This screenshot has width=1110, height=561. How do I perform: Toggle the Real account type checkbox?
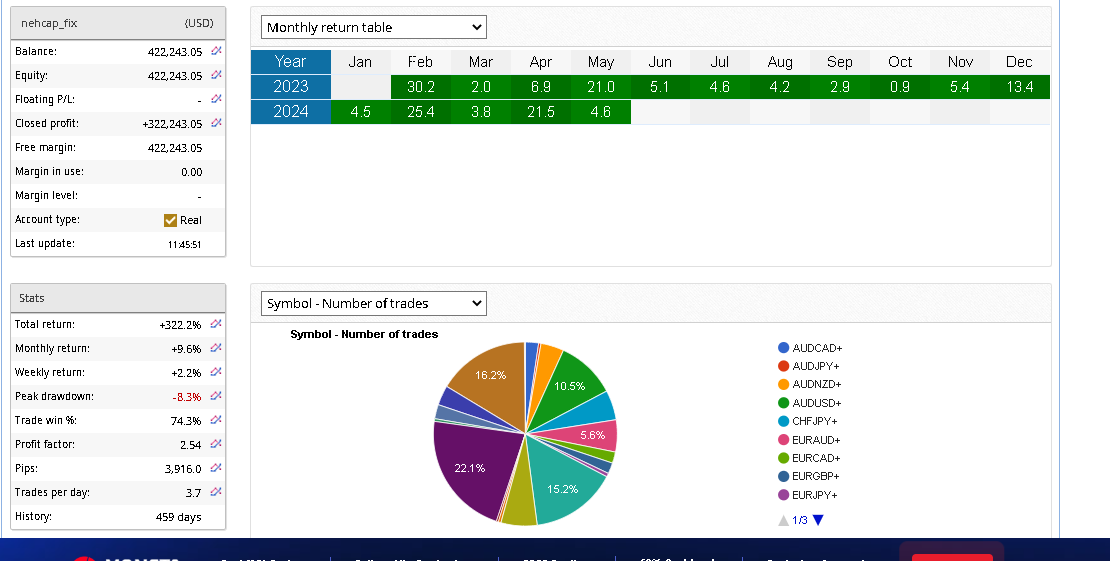(x=170, y=220)
